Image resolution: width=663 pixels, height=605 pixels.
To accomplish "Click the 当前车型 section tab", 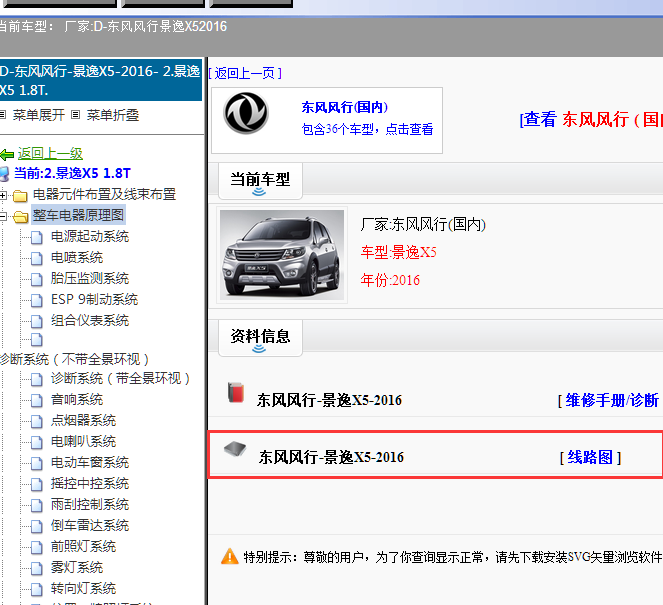I will (x=260, y=181).
